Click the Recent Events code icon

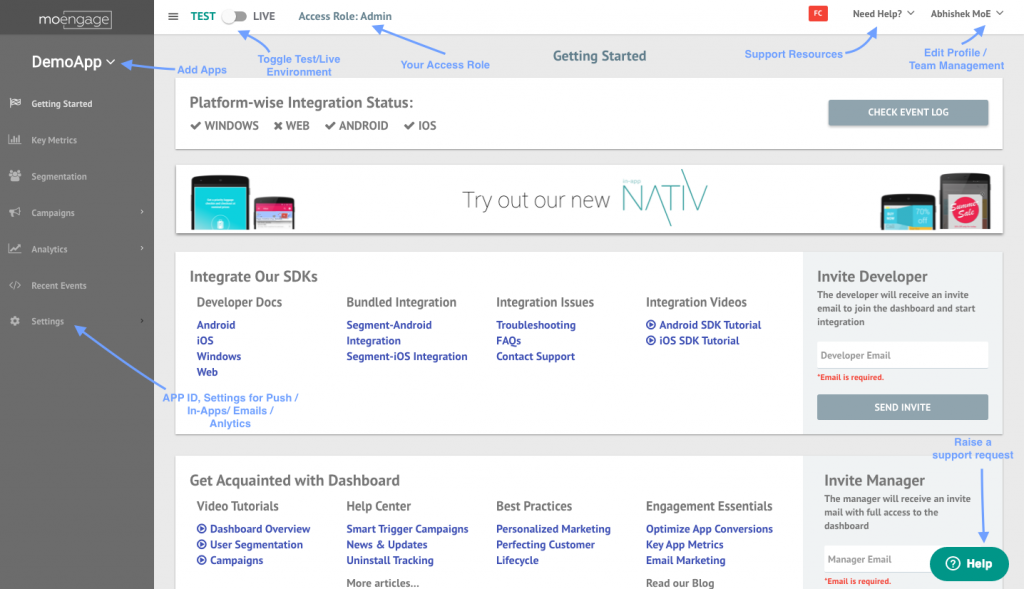pyautogui.click(x=15, y=285)
